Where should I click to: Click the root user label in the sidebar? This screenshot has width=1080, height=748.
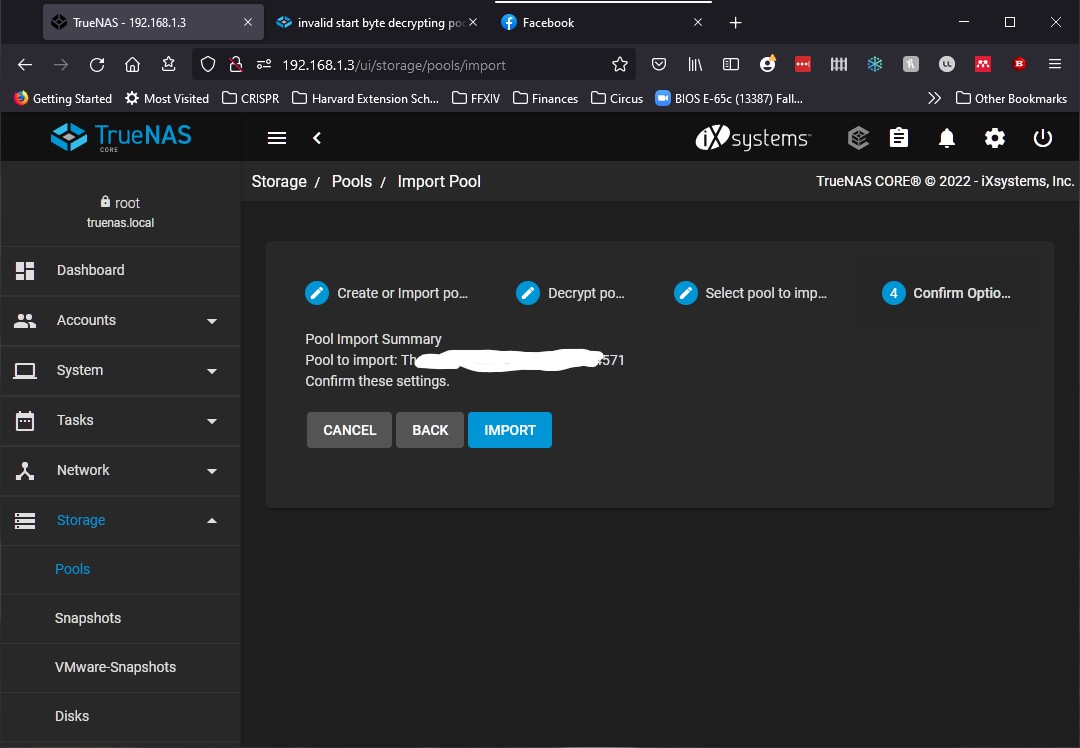tap(121, 203)
